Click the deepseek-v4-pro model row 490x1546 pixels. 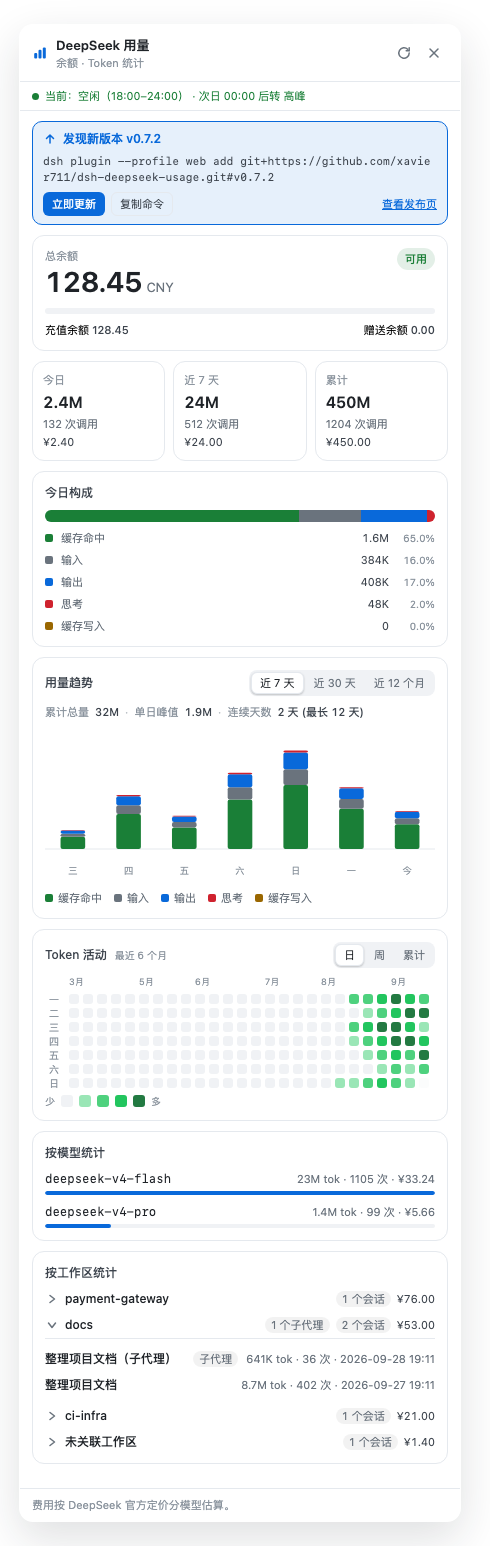240,1216
